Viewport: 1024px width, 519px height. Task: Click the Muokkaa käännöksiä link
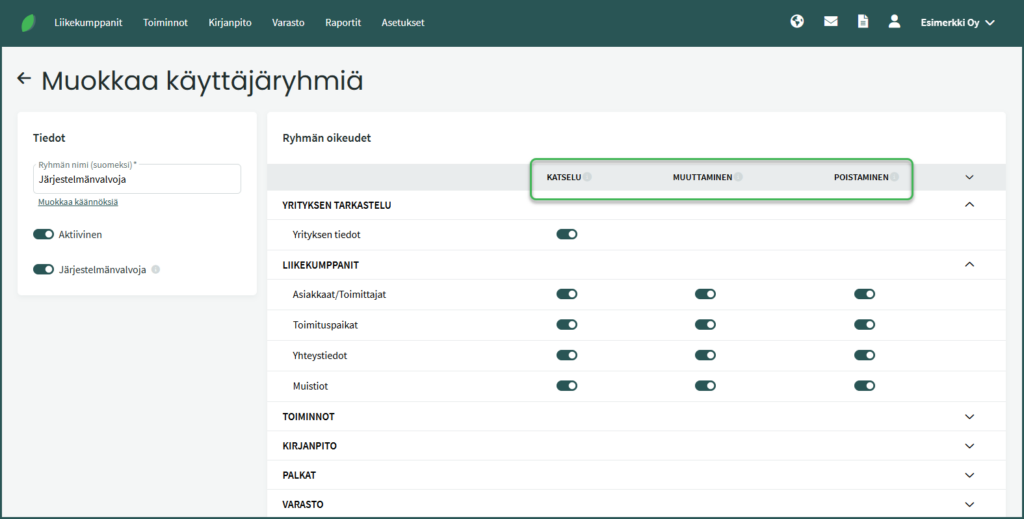[78, 202]
